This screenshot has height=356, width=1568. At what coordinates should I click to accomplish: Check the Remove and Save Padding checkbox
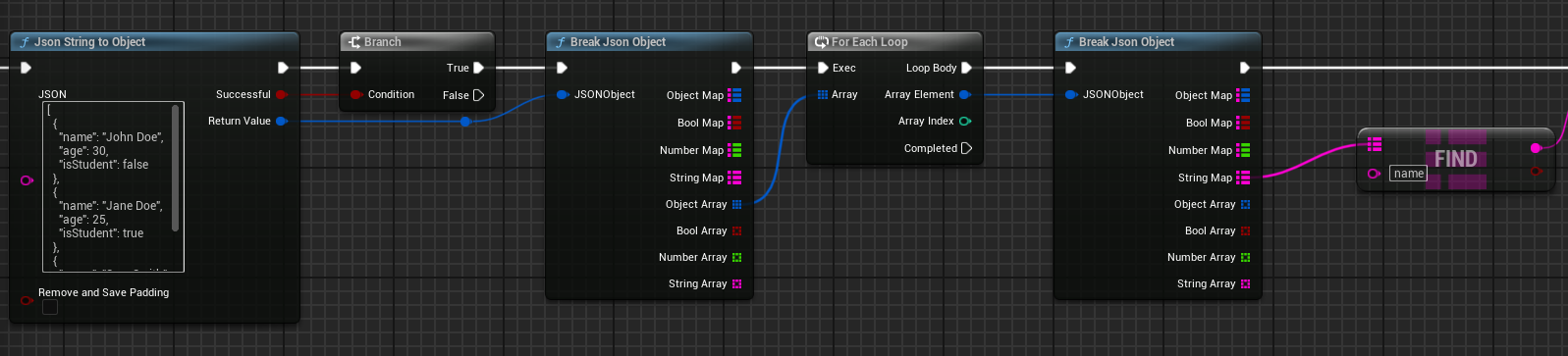pyautogui.click(x=50, y=308)
